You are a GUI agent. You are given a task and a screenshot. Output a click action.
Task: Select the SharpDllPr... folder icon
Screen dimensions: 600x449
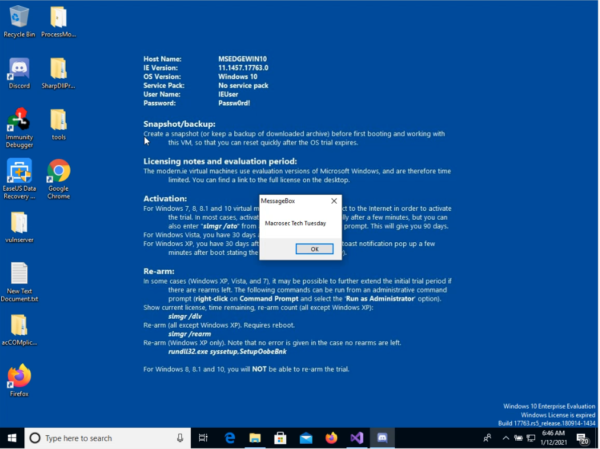tap(59, 73)
